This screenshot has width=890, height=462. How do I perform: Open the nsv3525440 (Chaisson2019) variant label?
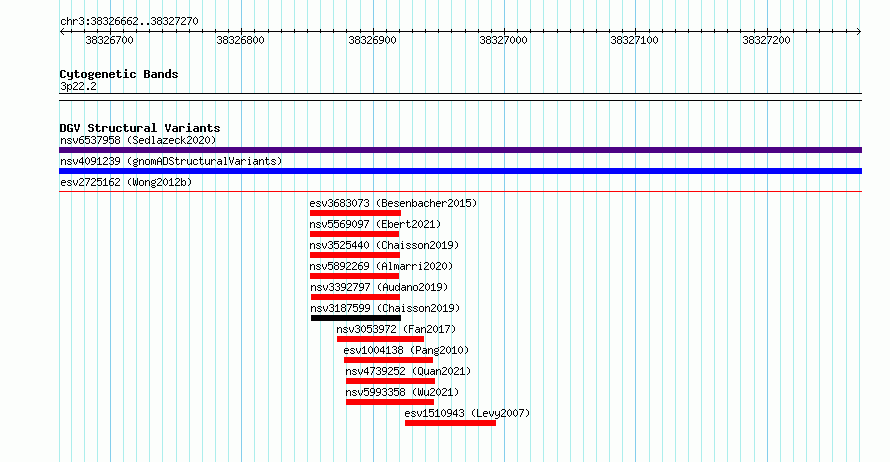coord(384,245)
